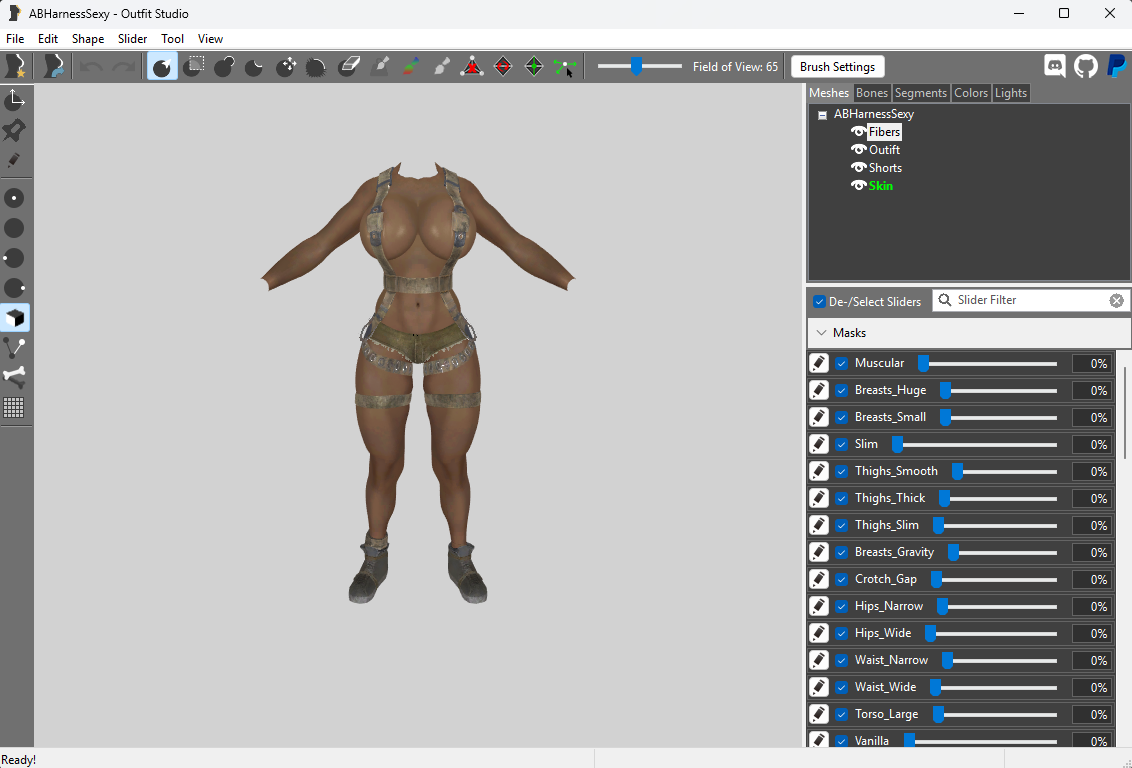This screenshot has height=768, width=1132.
Task: Edit the Crotch_Gap slider pencil button
Action: 819,579
